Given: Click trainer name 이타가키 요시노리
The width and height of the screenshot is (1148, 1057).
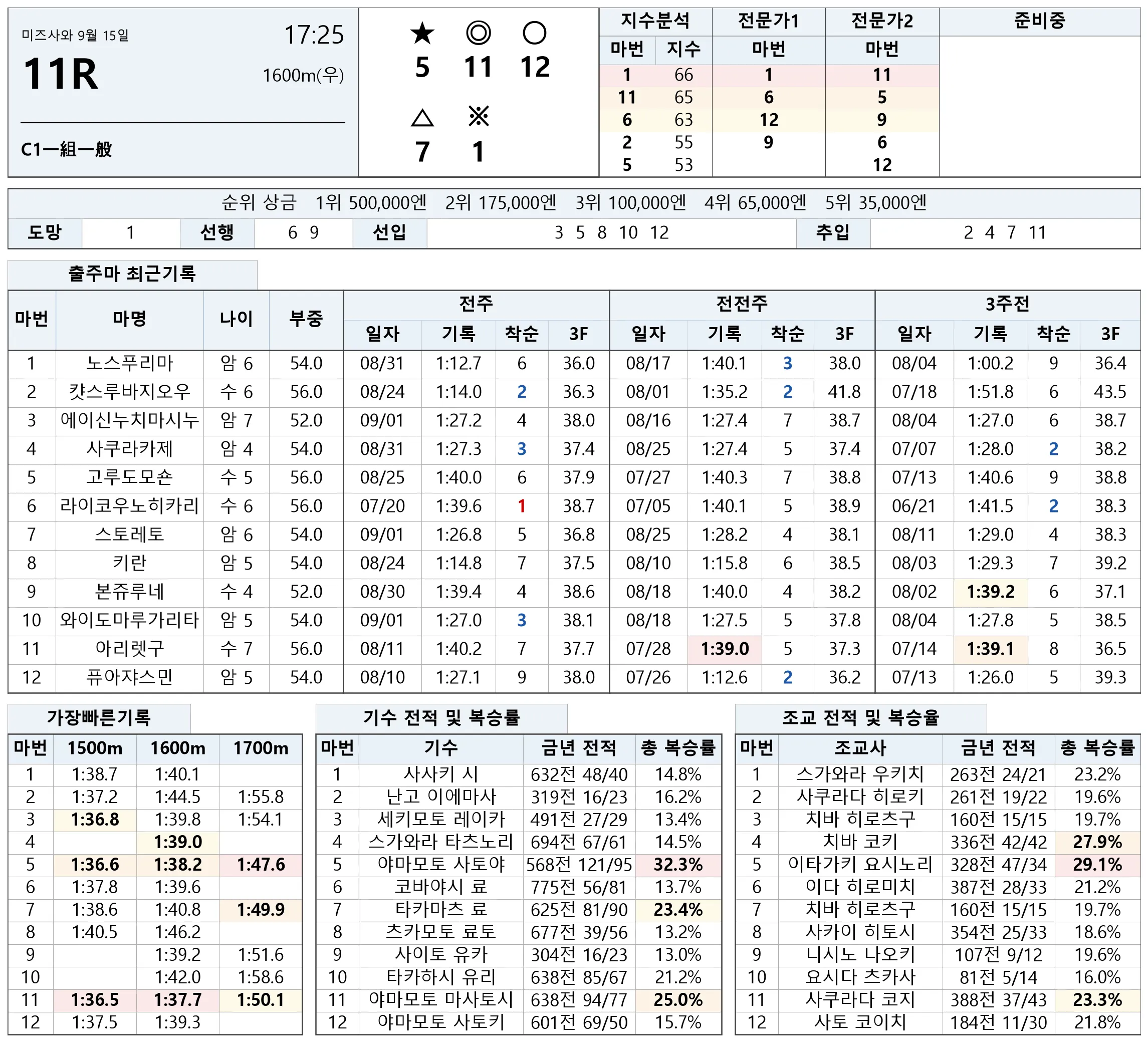Looking at the screenshot, I should 860,864.
